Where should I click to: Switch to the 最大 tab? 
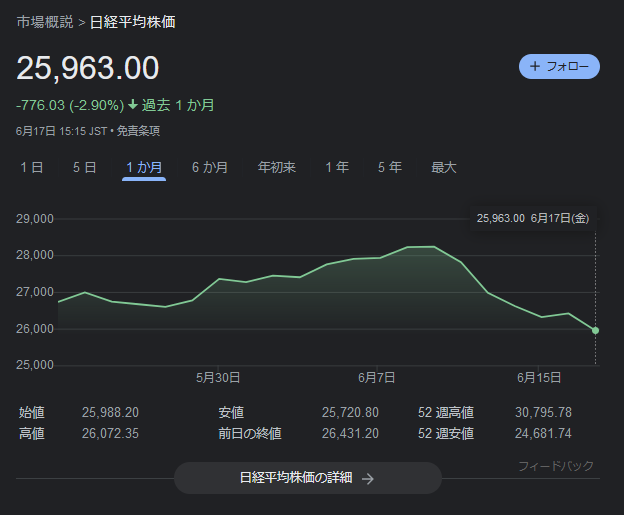[x=443, y=167]
